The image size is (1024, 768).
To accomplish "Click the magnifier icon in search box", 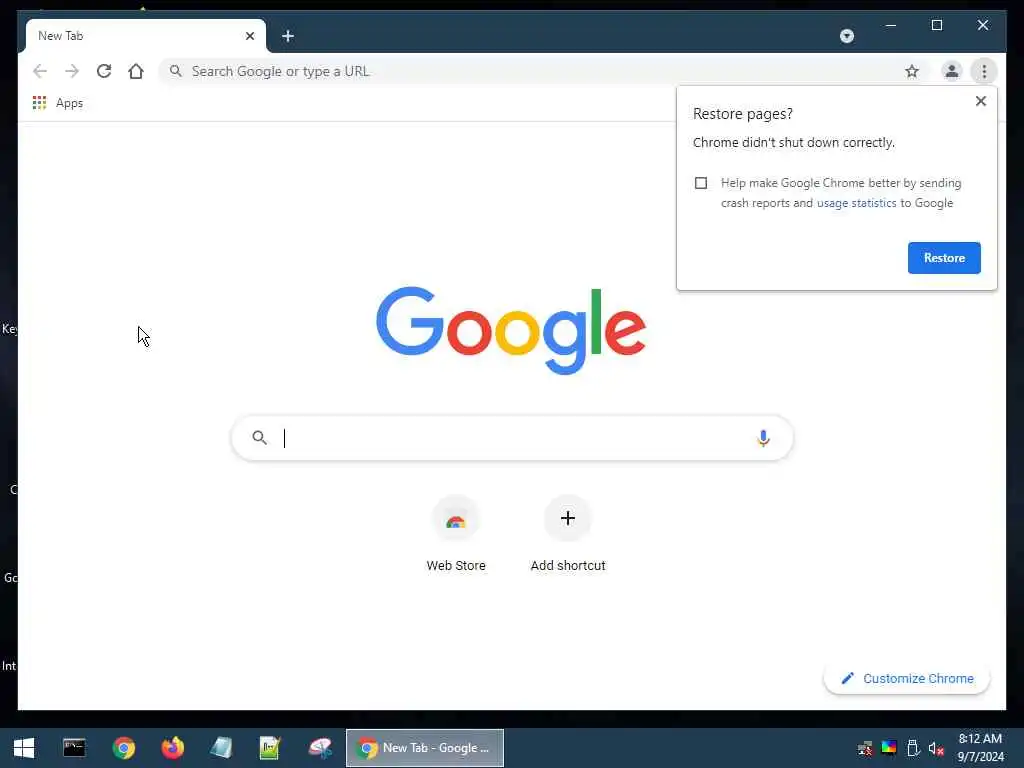I will (259, 438).
